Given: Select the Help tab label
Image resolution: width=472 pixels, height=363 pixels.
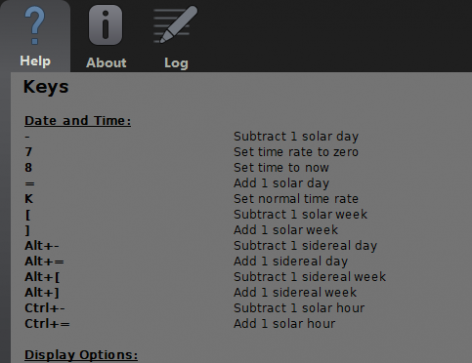Looking at the screenshot, I should [35, 61].
